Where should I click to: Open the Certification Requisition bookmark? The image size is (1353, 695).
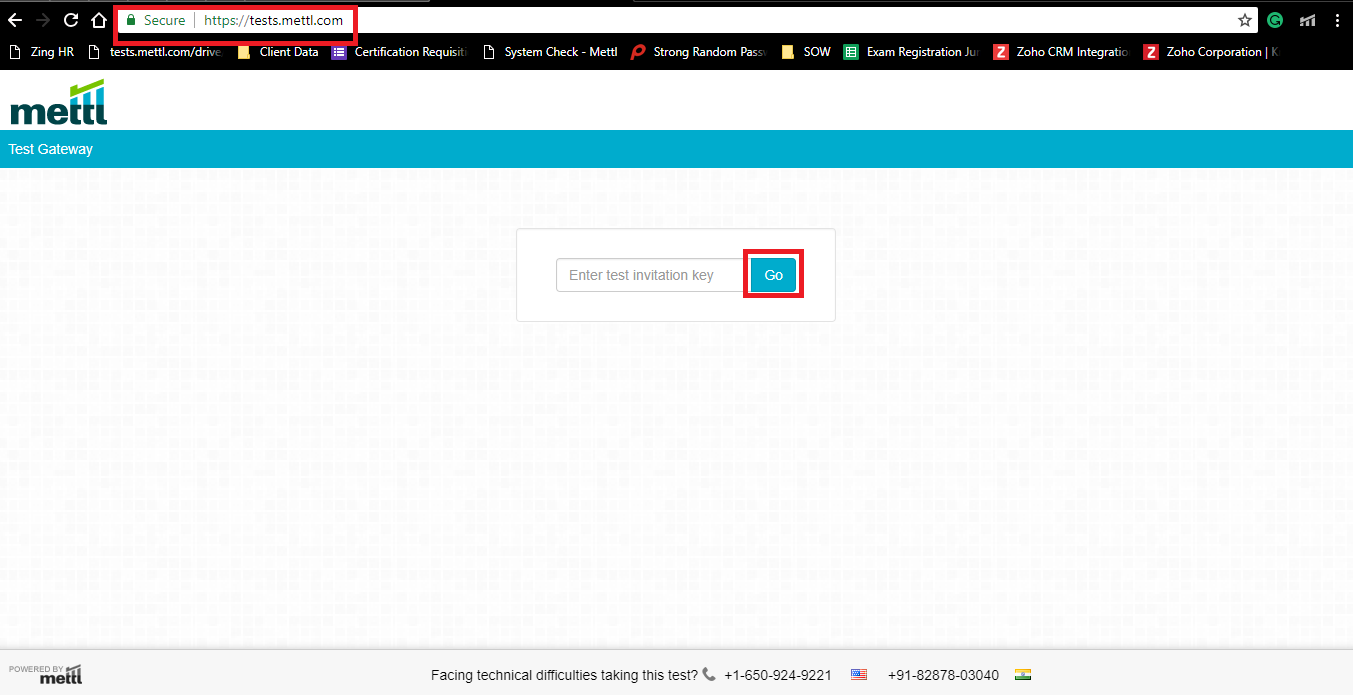pyautogui.click(x=400, y=52)
